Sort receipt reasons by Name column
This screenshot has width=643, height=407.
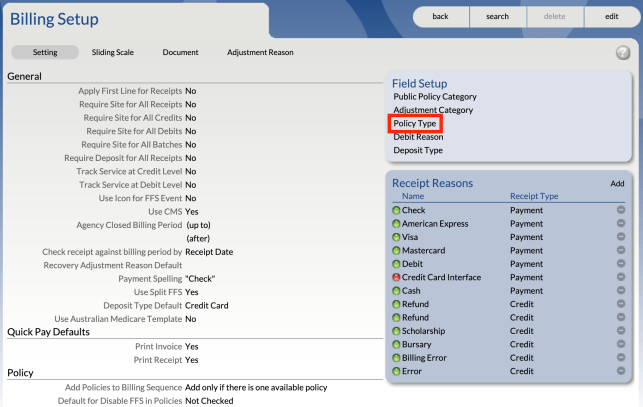[413, 196]
